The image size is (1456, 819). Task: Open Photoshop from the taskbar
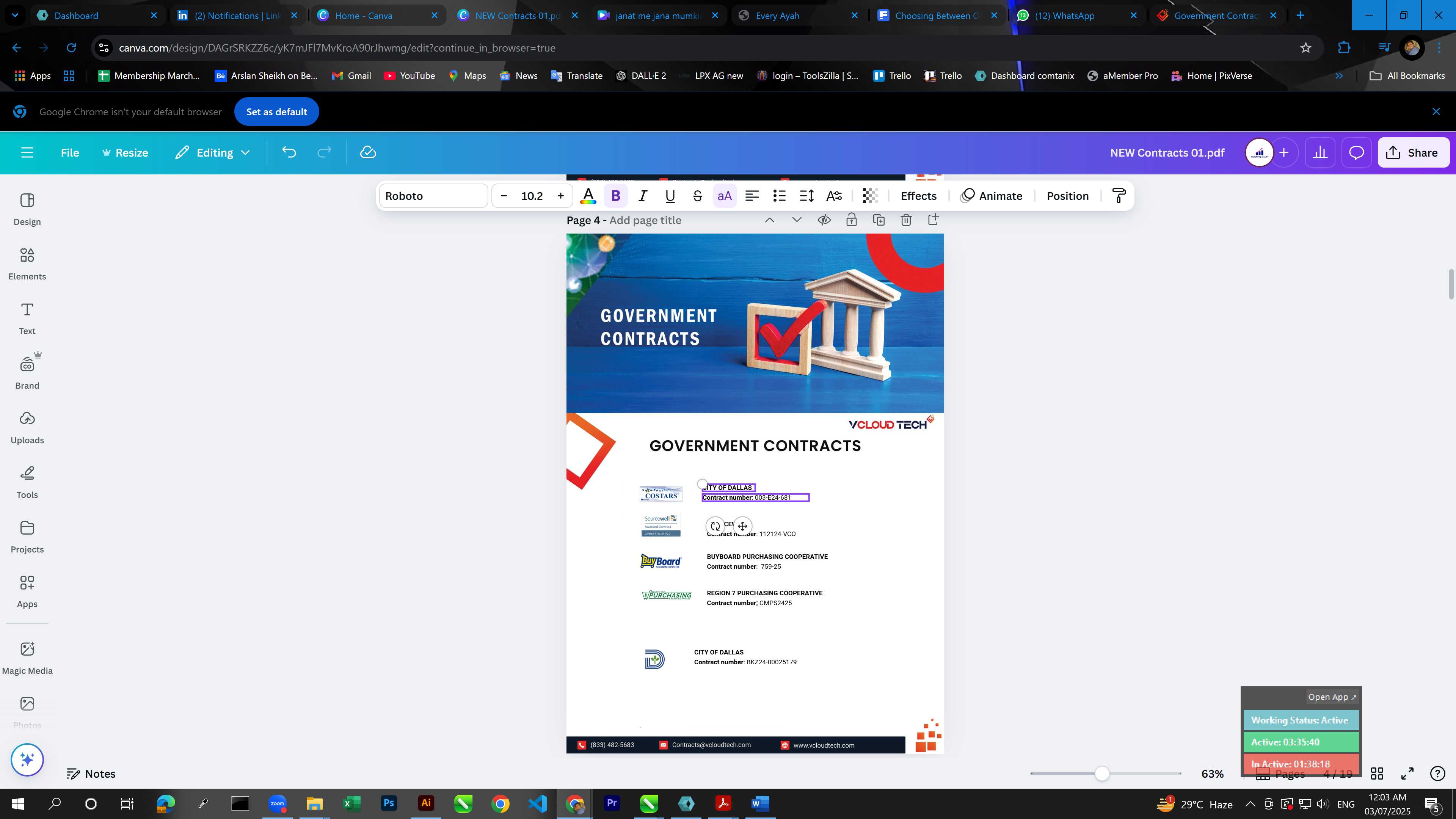[x=389, y=804]
